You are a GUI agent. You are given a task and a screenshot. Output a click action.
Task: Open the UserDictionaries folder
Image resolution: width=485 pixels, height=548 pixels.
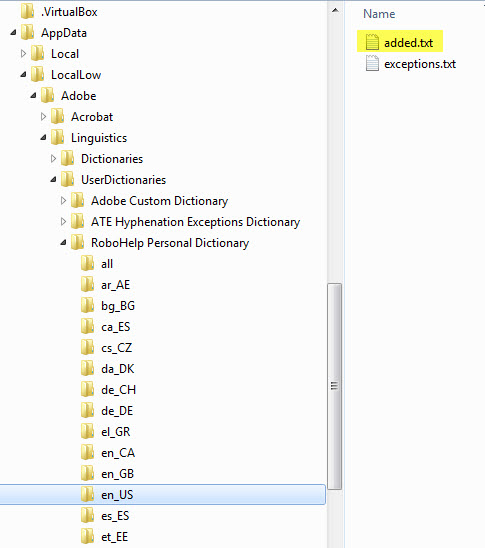[123, 180]
